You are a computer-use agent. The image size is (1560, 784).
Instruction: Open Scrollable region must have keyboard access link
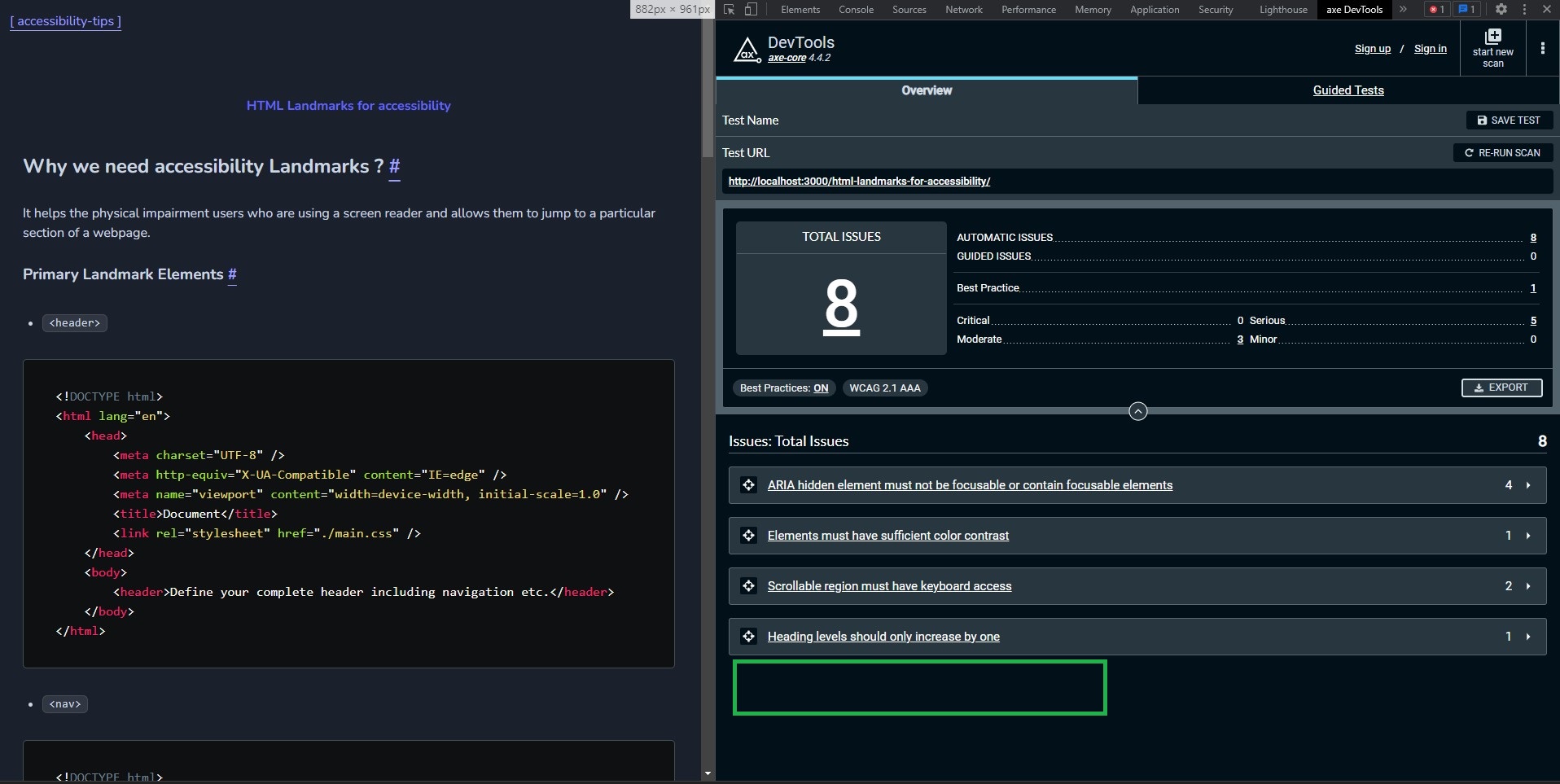[x=889, y=586]
